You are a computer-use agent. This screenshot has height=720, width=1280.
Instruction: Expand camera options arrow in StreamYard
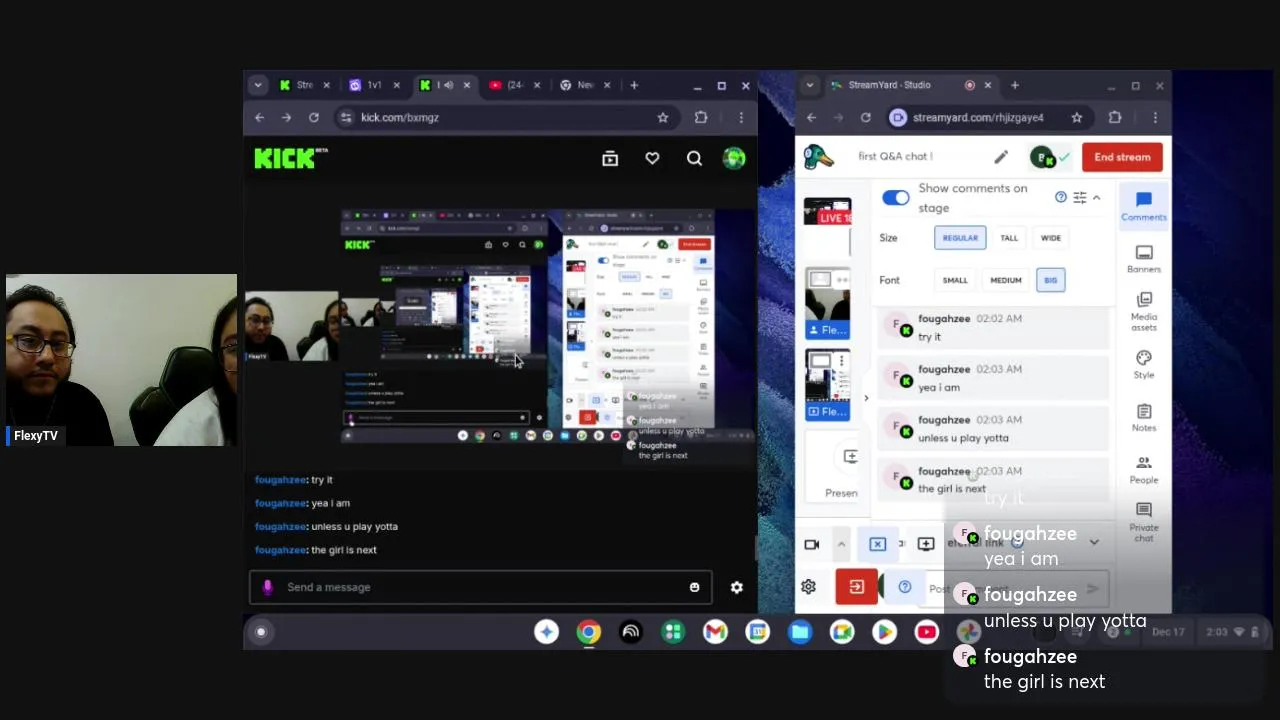tap(841, 544)
